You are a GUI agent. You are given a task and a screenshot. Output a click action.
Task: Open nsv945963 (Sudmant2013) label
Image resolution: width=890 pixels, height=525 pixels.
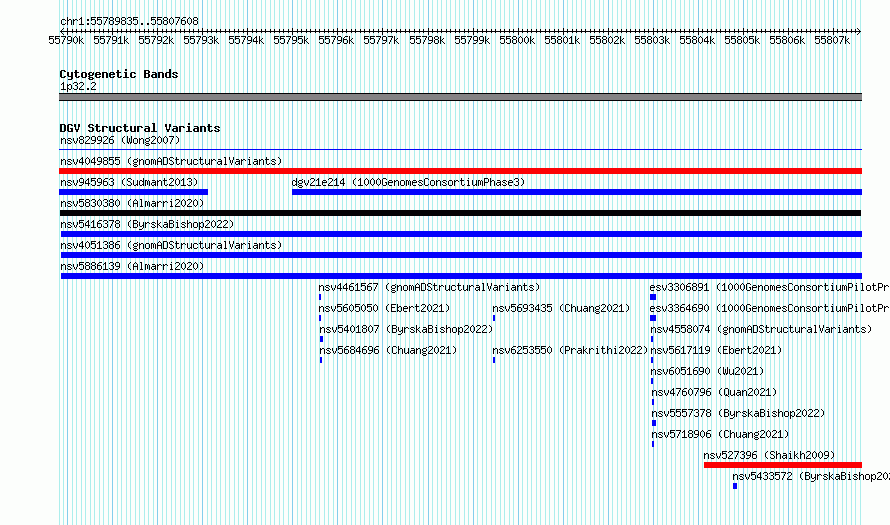129,182
